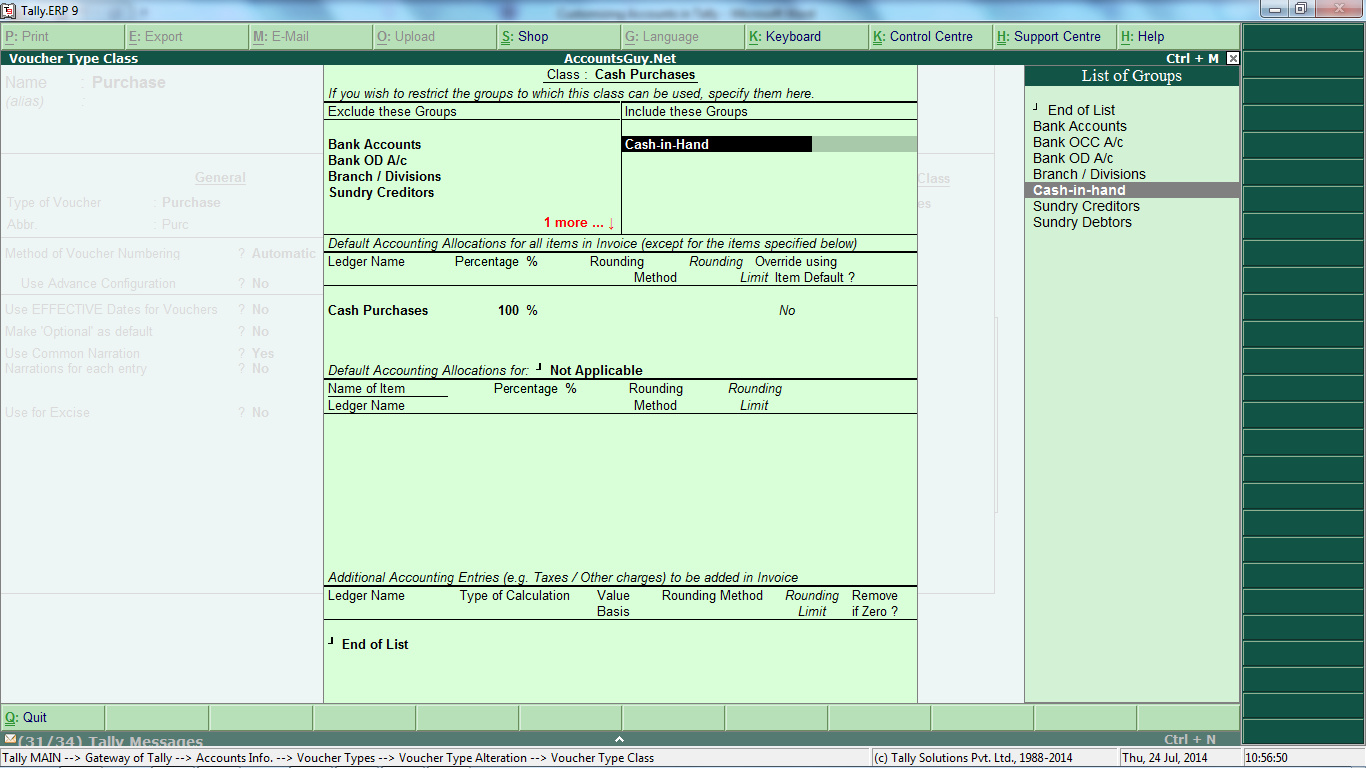Click the navigation breadcrumb path text

tap(328, 758)
